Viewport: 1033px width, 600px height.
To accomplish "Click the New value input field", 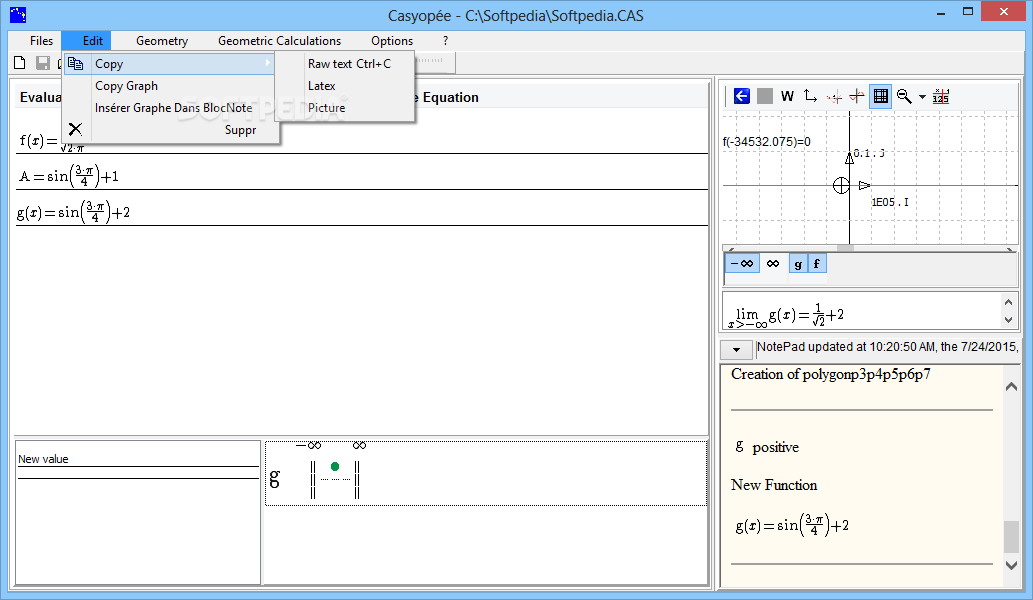I will 138,473.
